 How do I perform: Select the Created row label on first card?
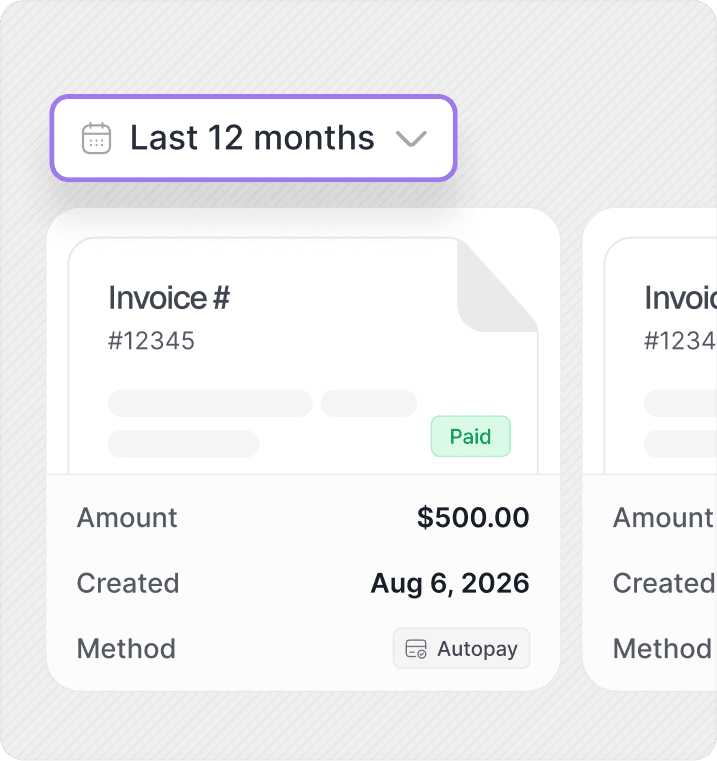click(128, 583)
